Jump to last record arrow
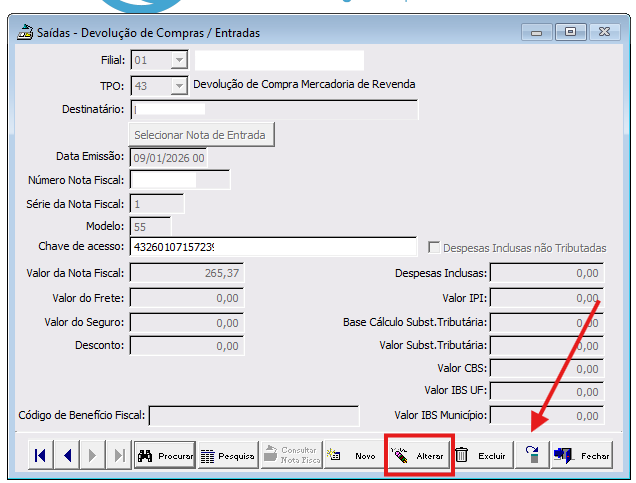 (x=119, y=455)
